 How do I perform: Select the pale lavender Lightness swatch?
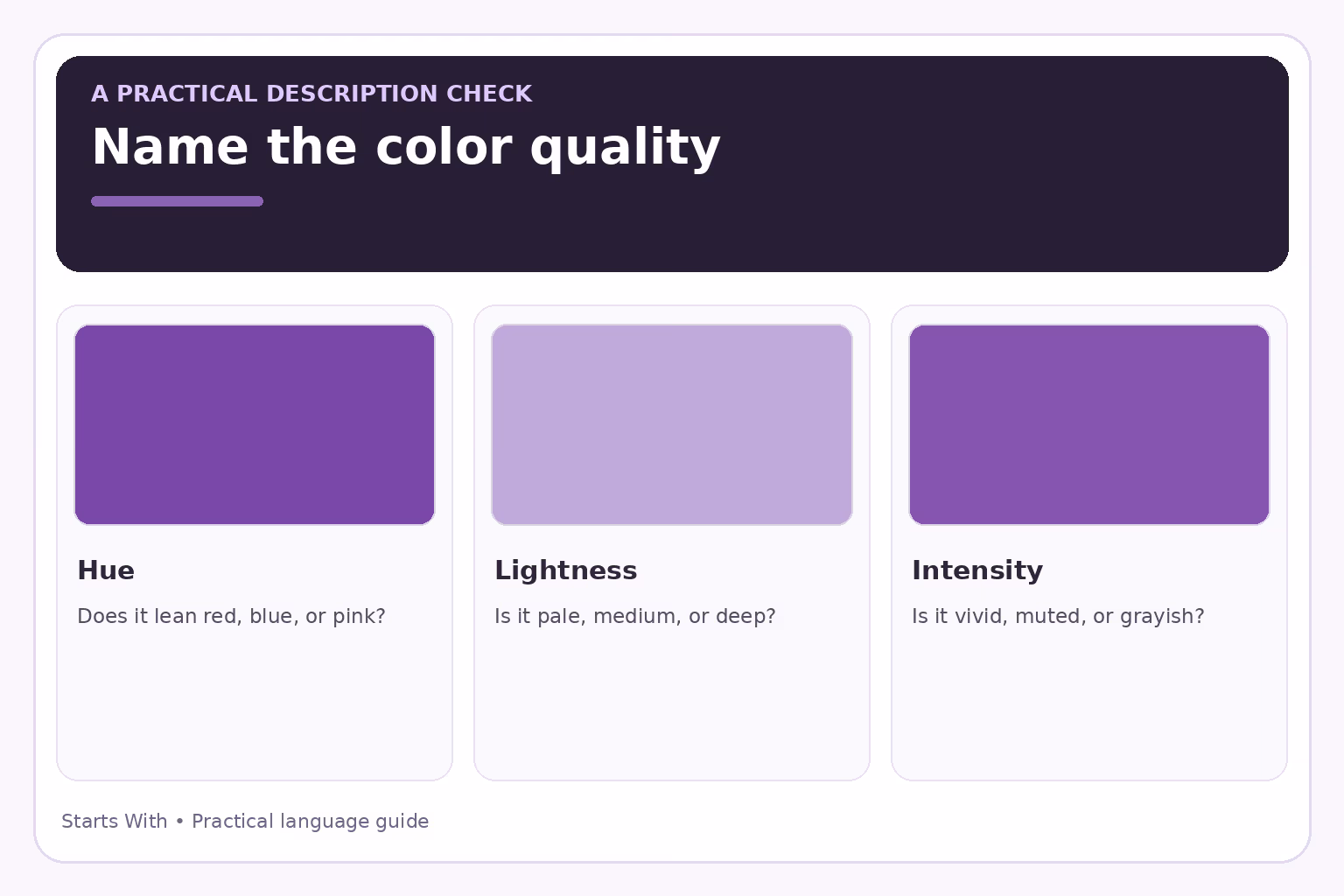672,424
